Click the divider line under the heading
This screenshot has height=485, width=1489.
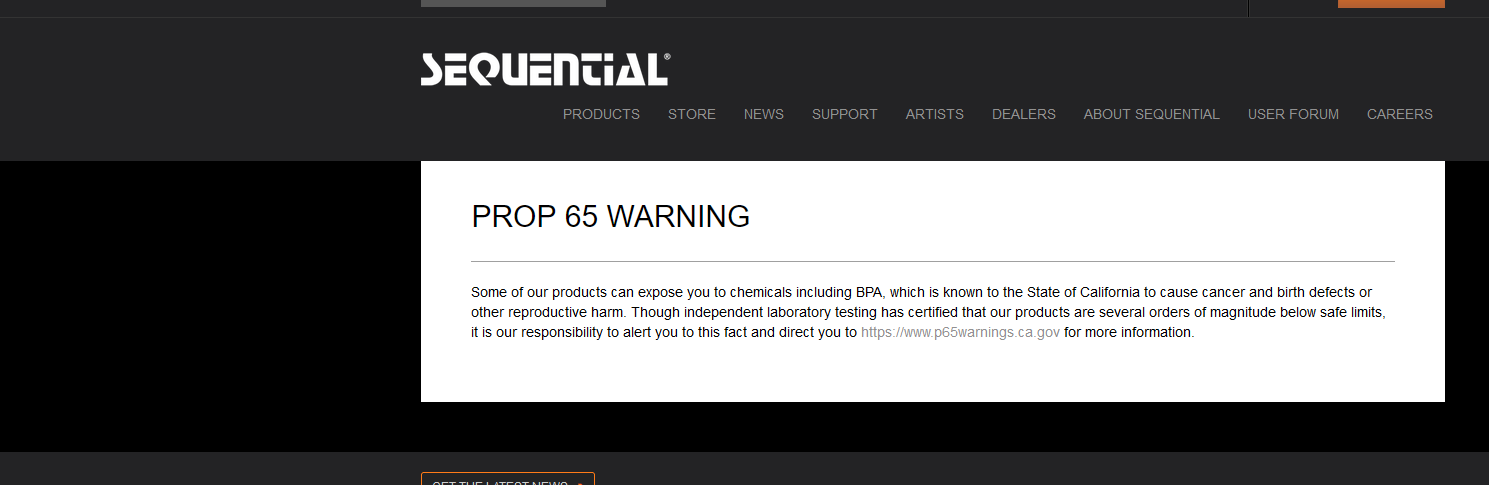[x=932, y=261]
